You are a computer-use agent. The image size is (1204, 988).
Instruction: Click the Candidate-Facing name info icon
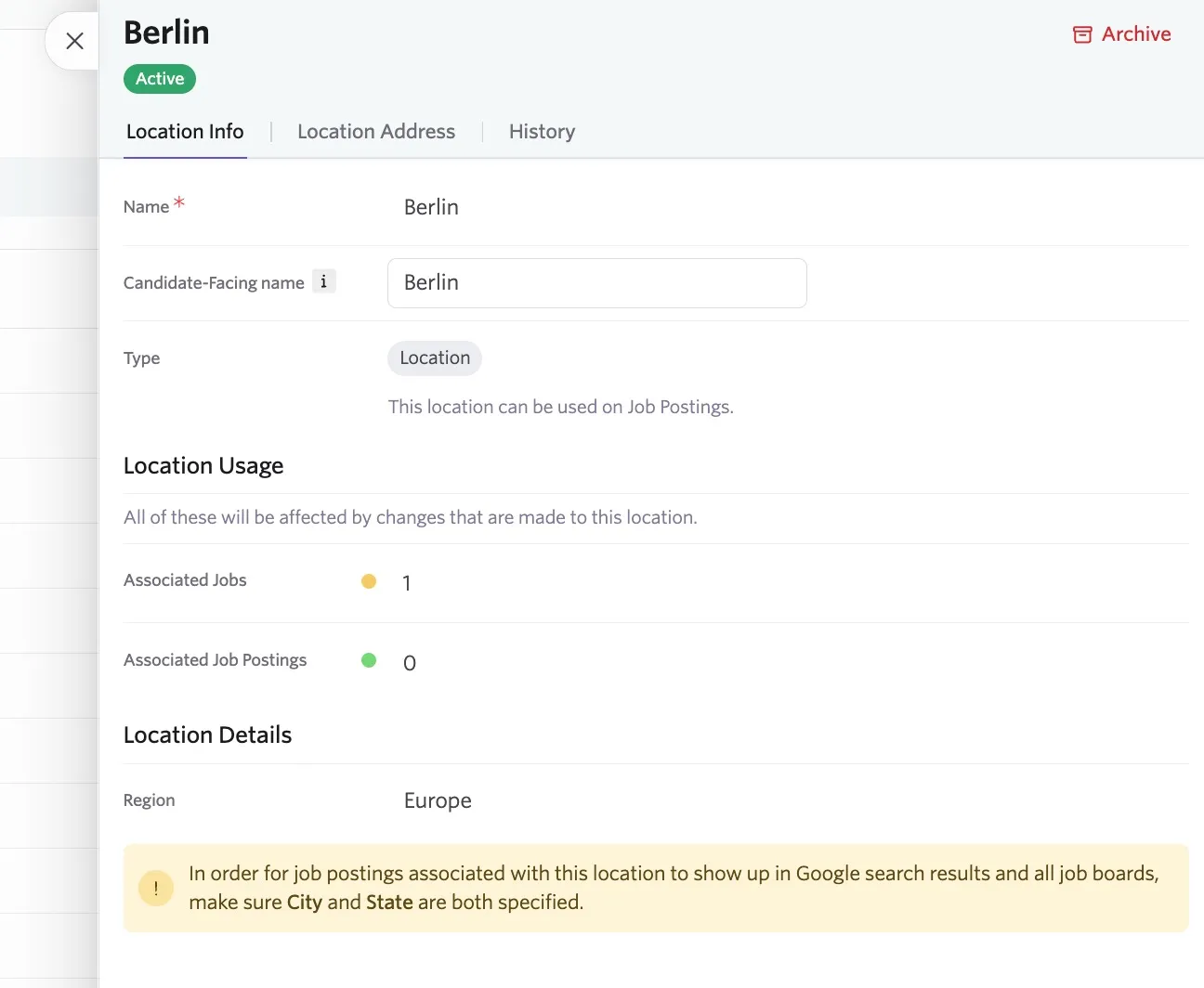pos(323,281)
